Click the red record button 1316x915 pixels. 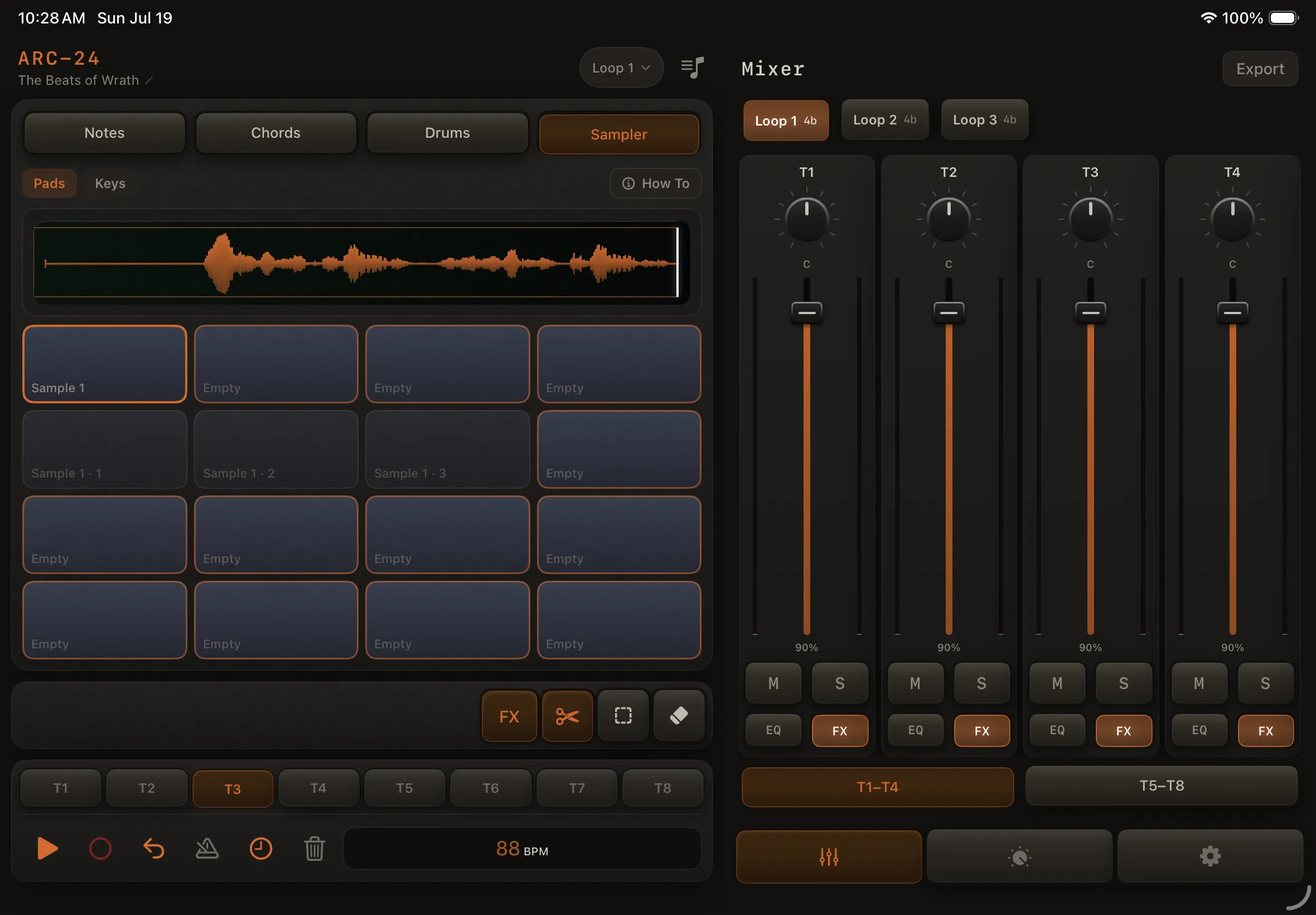(x=100, y=849)
